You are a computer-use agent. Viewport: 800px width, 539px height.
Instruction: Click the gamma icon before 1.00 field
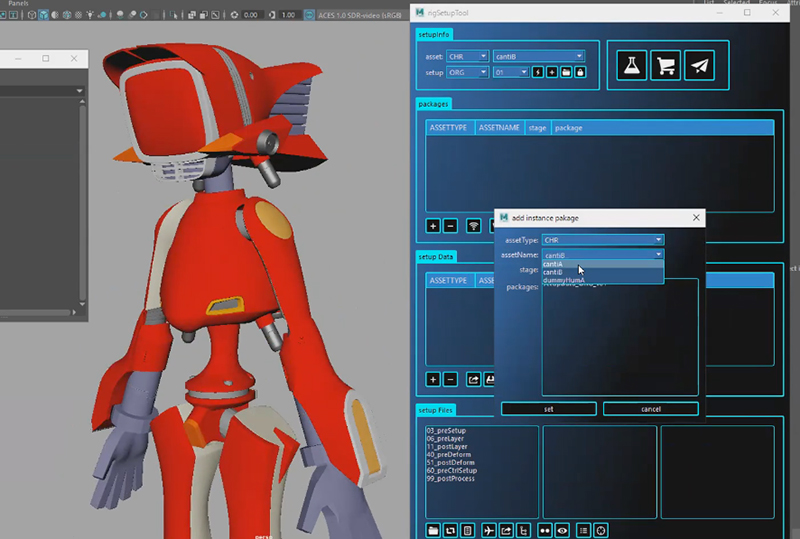click(272, 15)
